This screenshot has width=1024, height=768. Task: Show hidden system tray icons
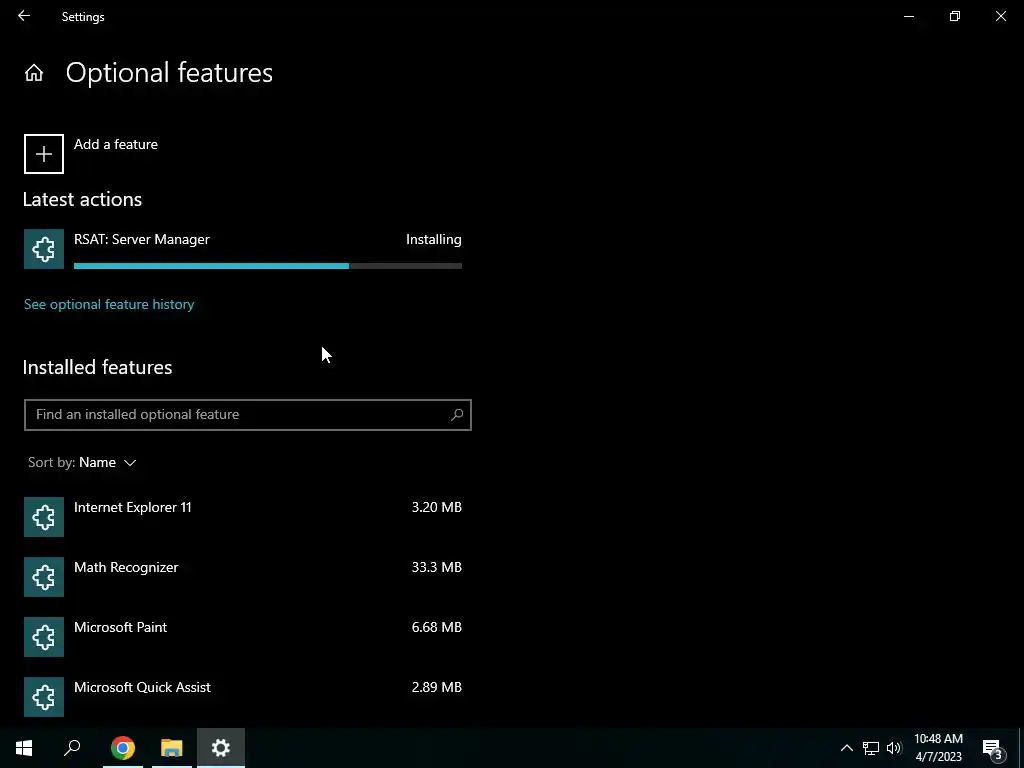click(846, 748)
